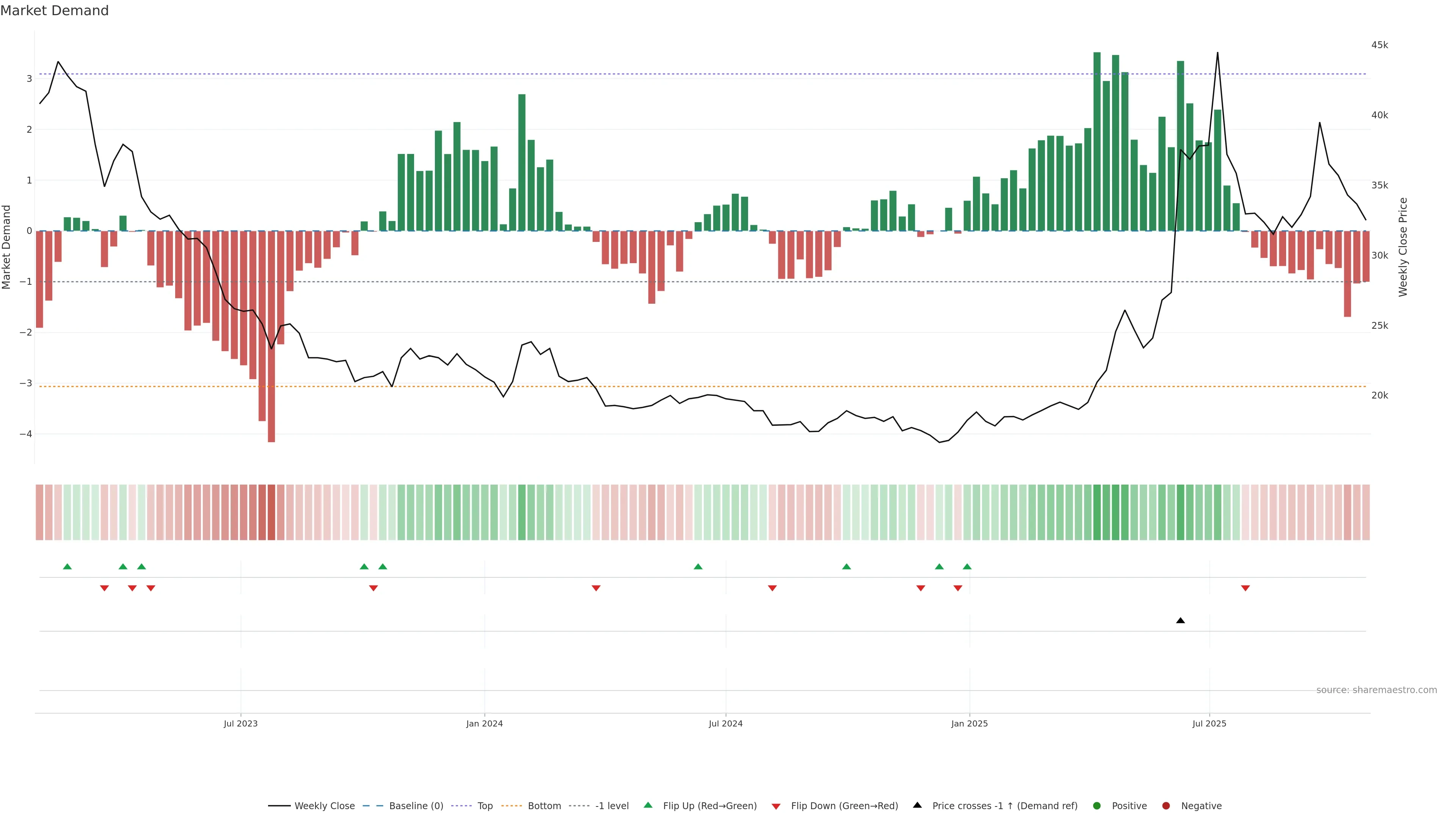This screenshot has height=819, width=1456.
Task: Click the darkest red heatmap cell
Action: tap(271, 512)
